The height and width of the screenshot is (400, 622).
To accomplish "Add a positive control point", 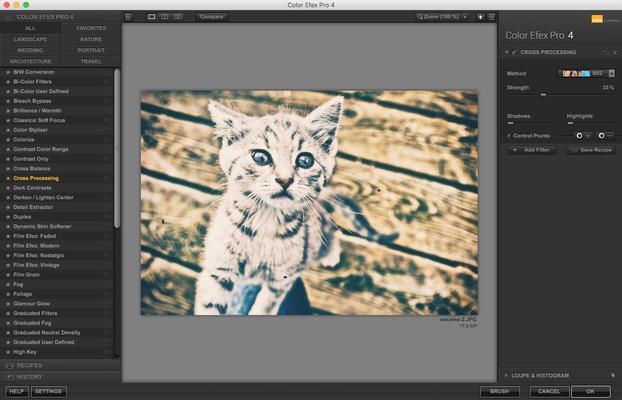I will point(583,134).
